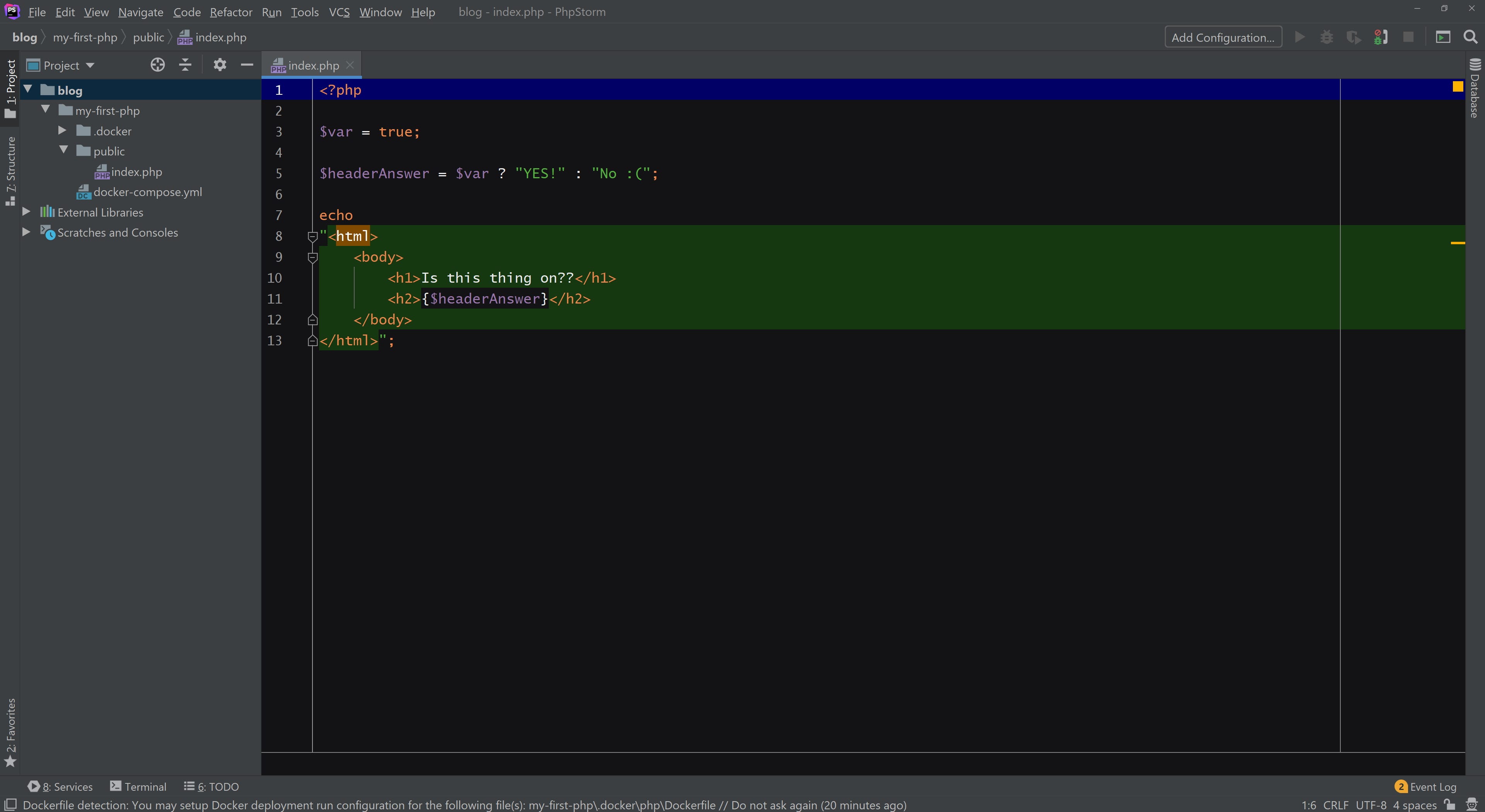Click the Run play icon in toolbar

point(1299,38)
